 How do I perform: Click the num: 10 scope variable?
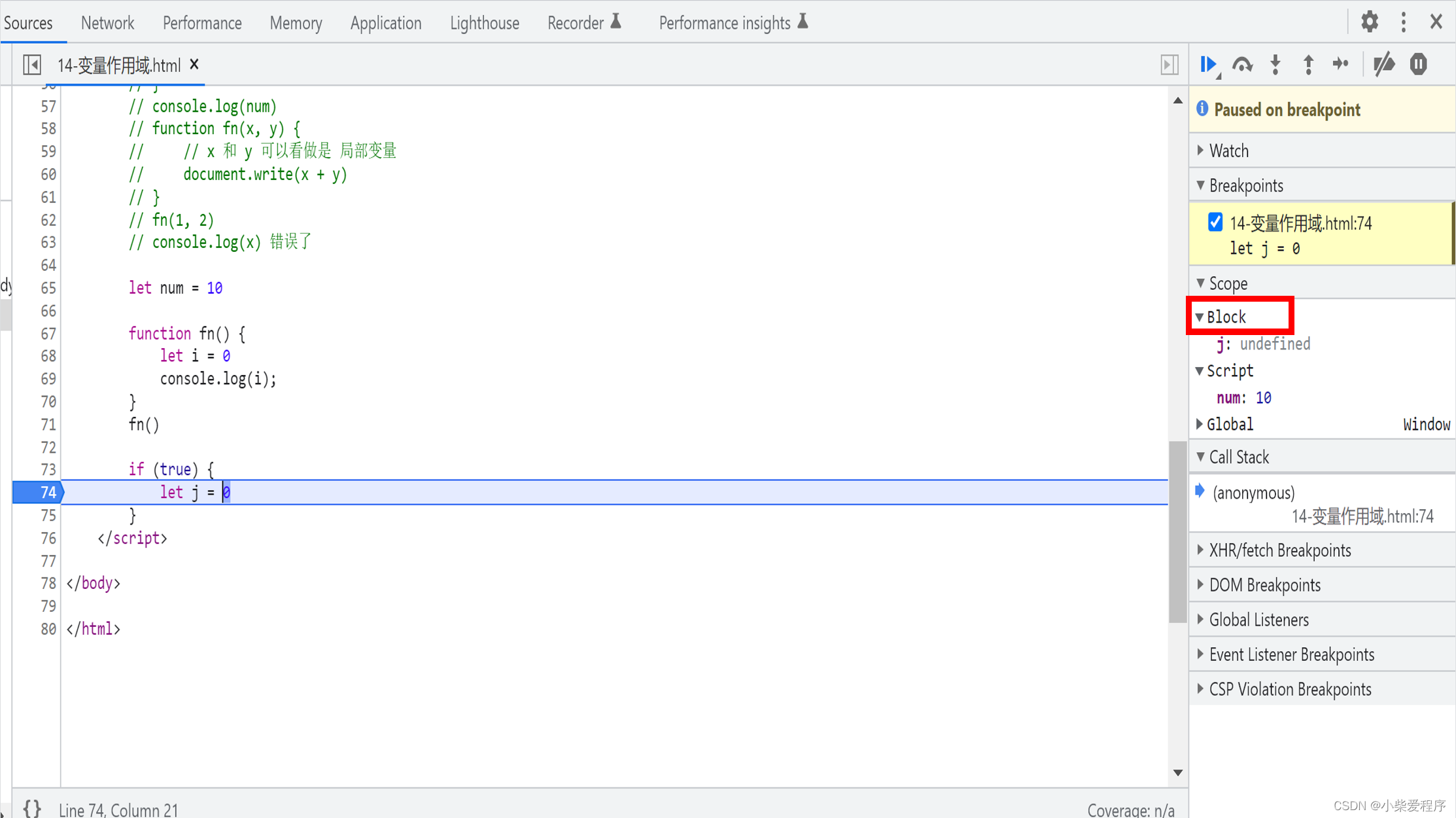pos(1243,397)
